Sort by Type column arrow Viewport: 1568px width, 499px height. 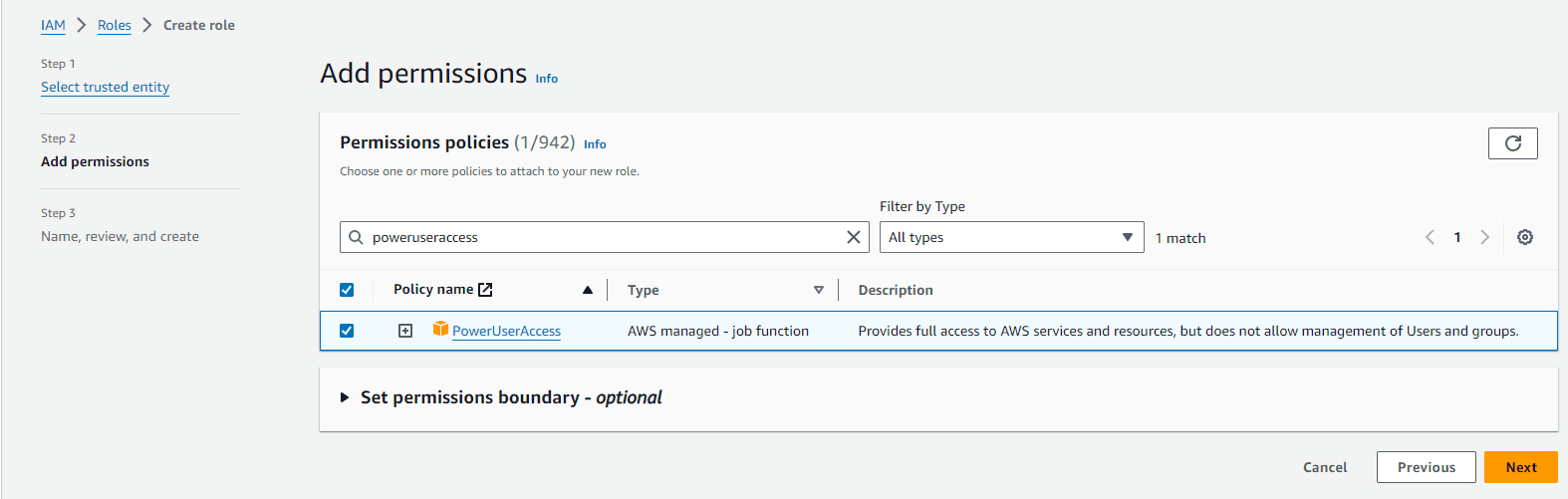point(819,290)
